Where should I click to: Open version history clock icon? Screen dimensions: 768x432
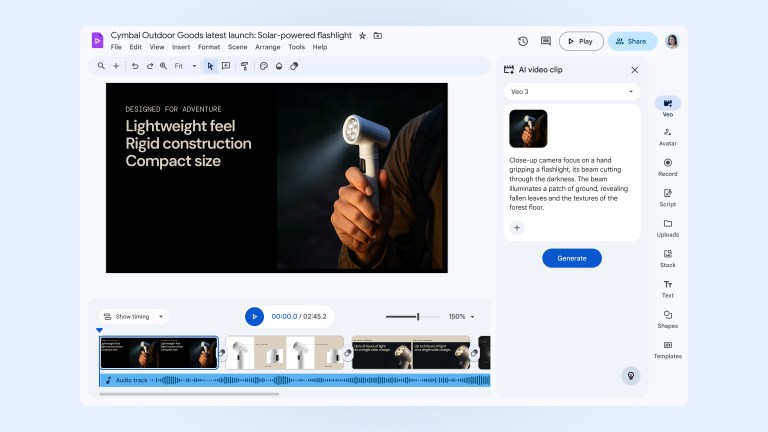point(523,41)
